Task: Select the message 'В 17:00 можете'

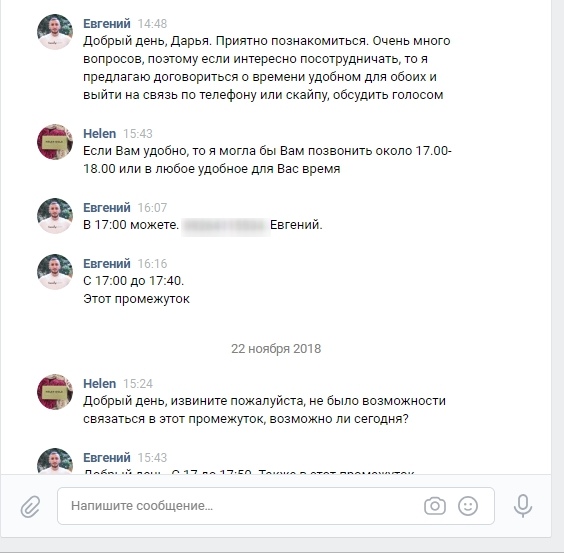Action: point(203,225)
